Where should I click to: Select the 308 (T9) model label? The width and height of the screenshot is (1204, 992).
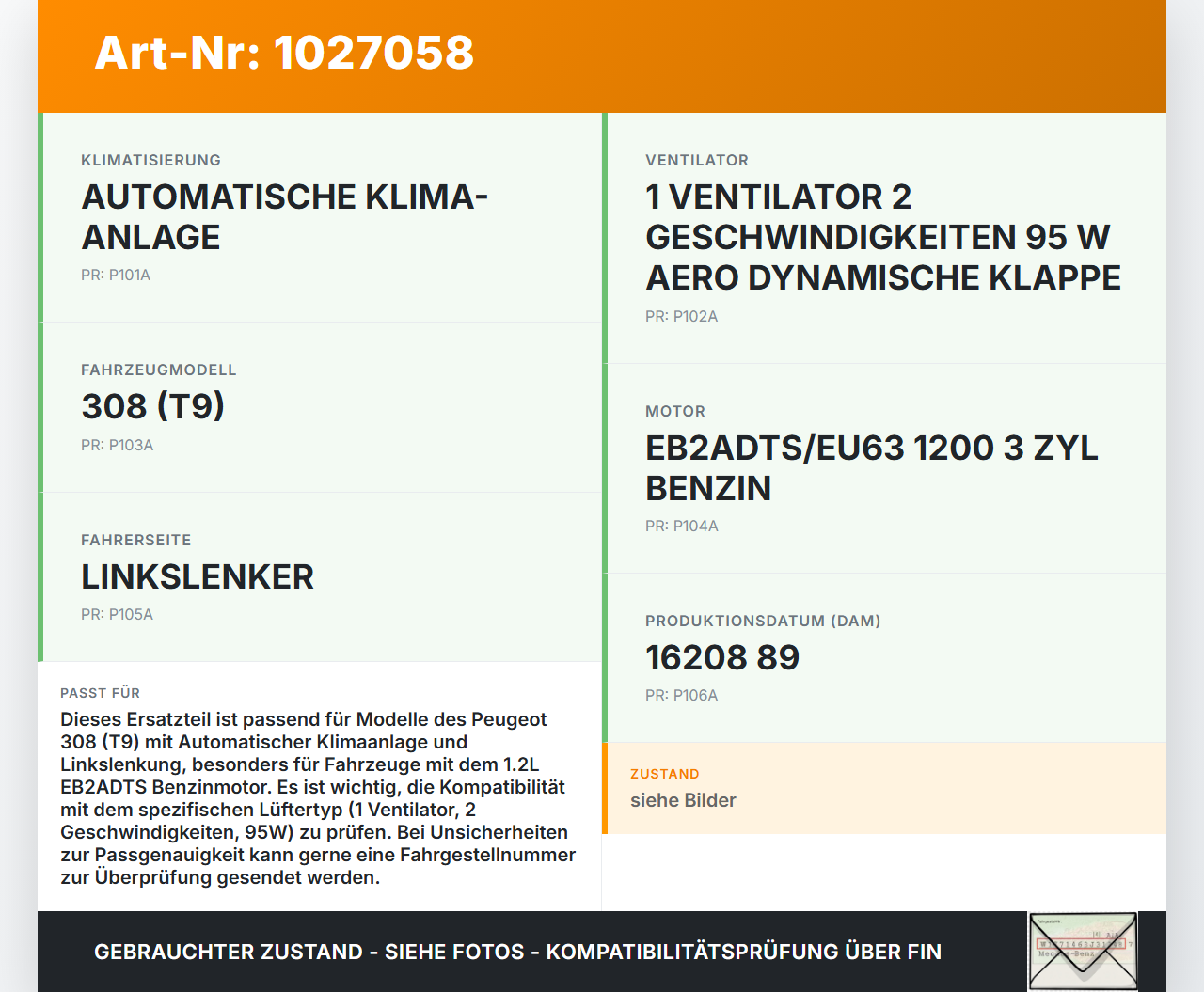click(152, 406)
